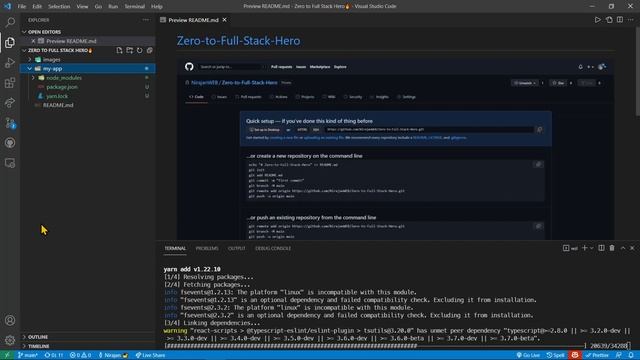Click errors and warnings count in status bar
Screen dimensions: 640x360
click(x=80, y=355)
